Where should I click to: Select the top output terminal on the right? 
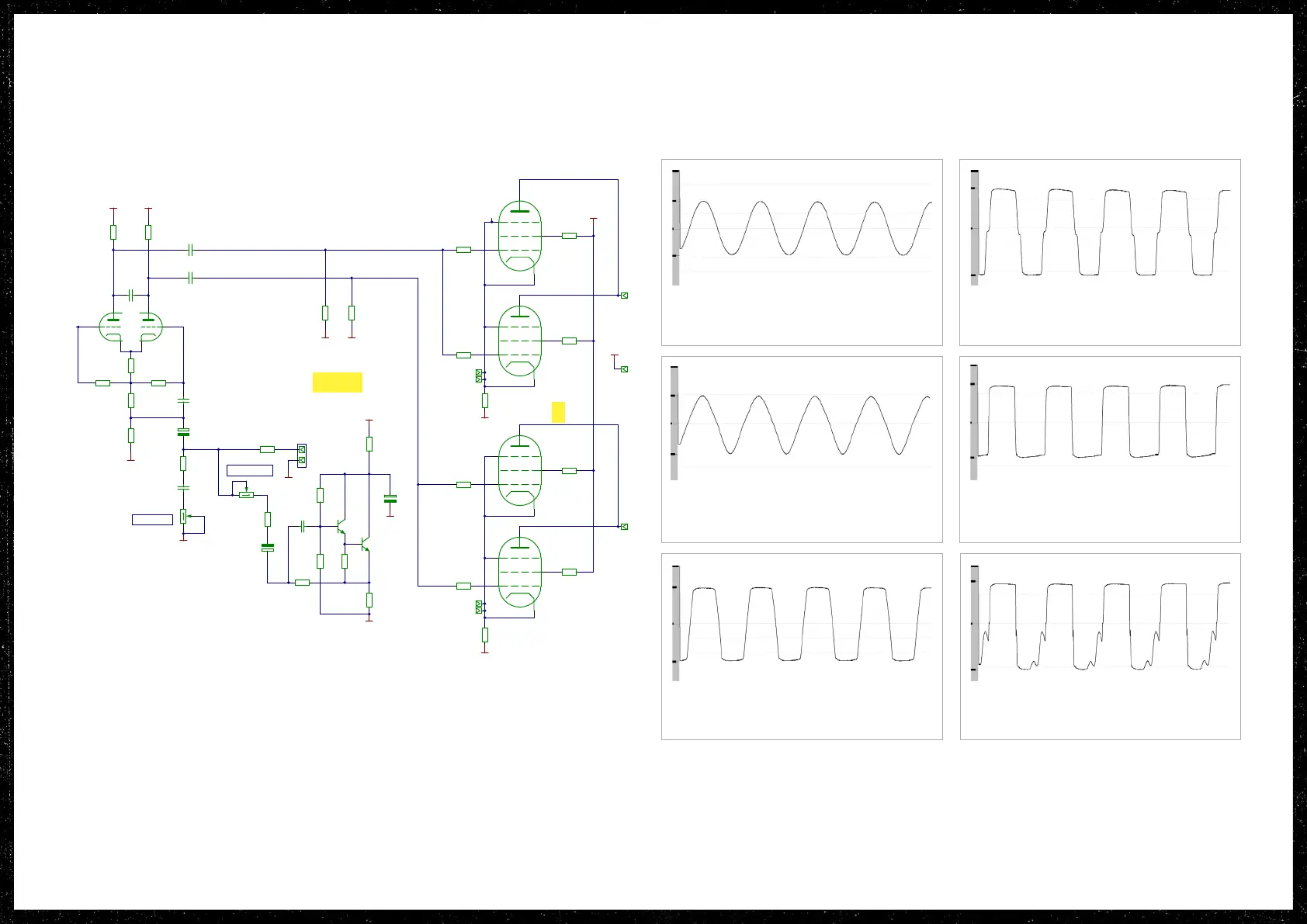coord(624,296)
